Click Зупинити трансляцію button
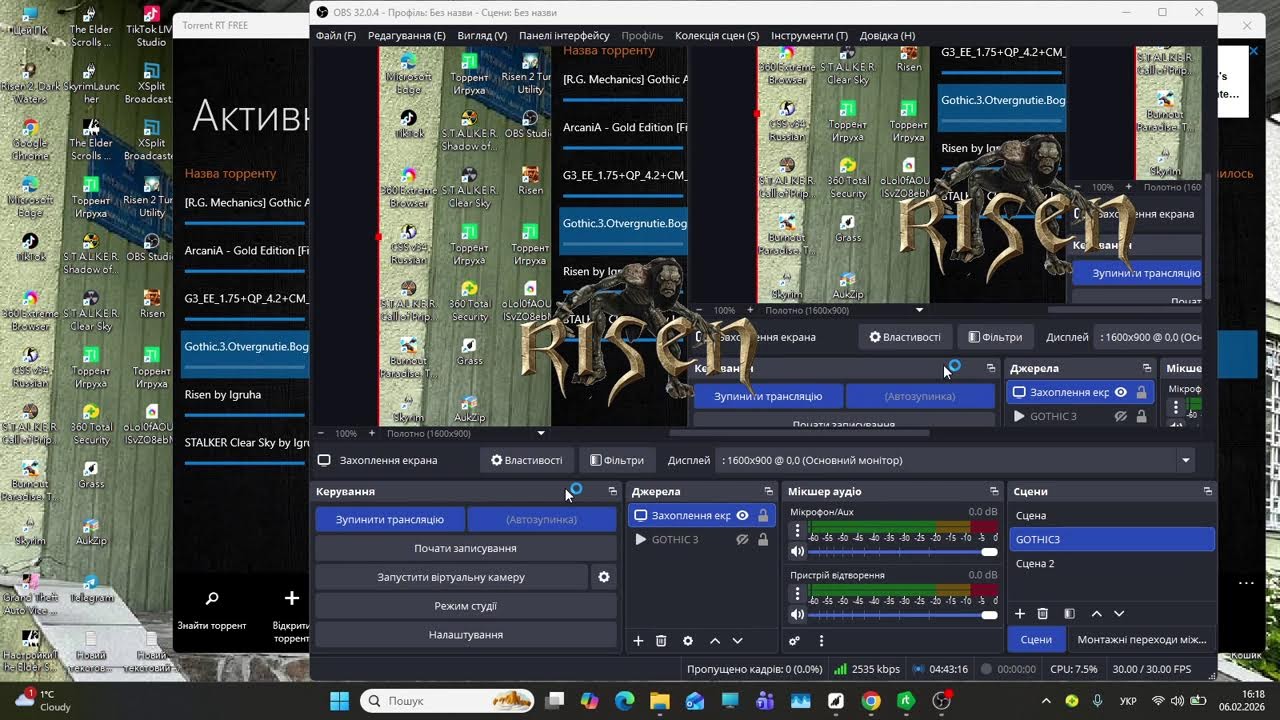The height and width of the screenshot is (720, 1280). tap(390, 520)
